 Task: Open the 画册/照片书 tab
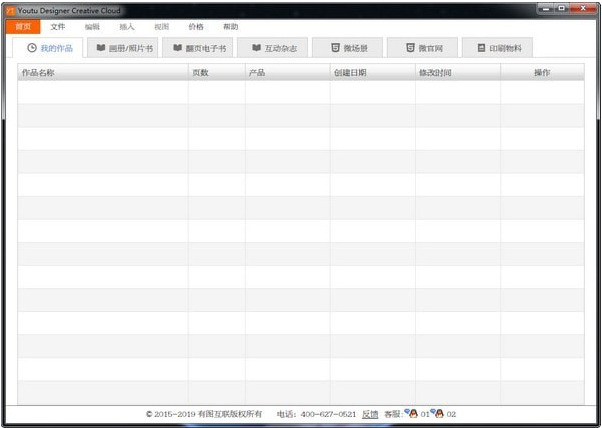[x=123, y=48]
